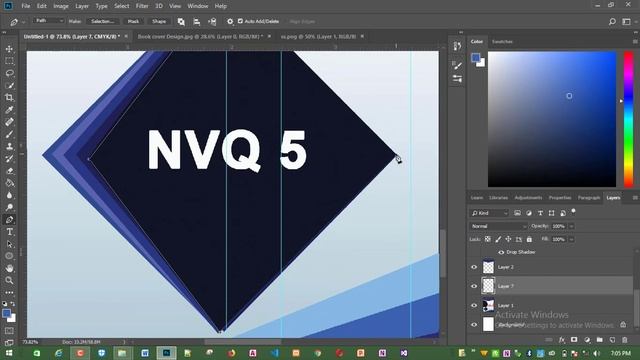Click the foreground color swatch in toolbox
Viewport: 640px width, 360px height.
point(7,313)
